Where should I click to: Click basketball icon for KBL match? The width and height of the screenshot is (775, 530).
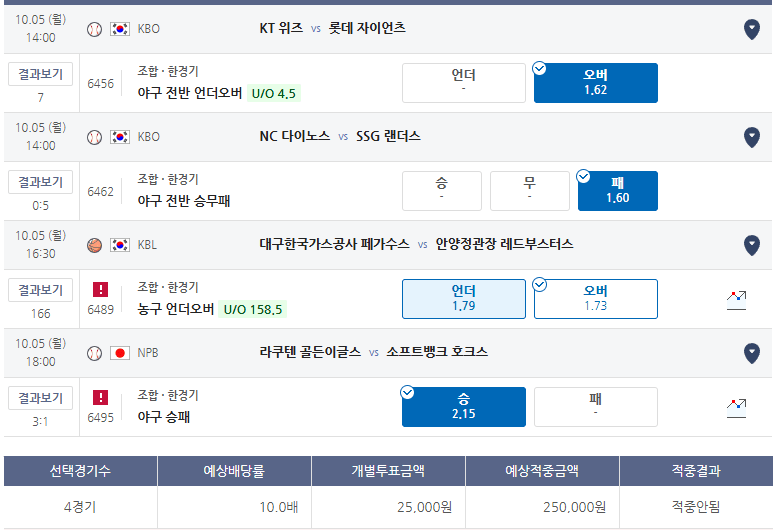click(x=94, y=245)
